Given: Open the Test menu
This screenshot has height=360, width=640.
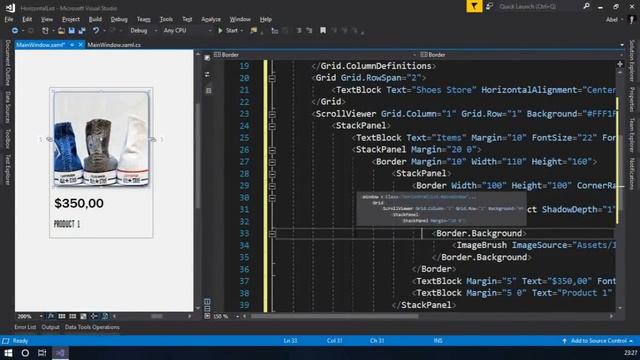Looking at the screenshot, I should point(187,19).
